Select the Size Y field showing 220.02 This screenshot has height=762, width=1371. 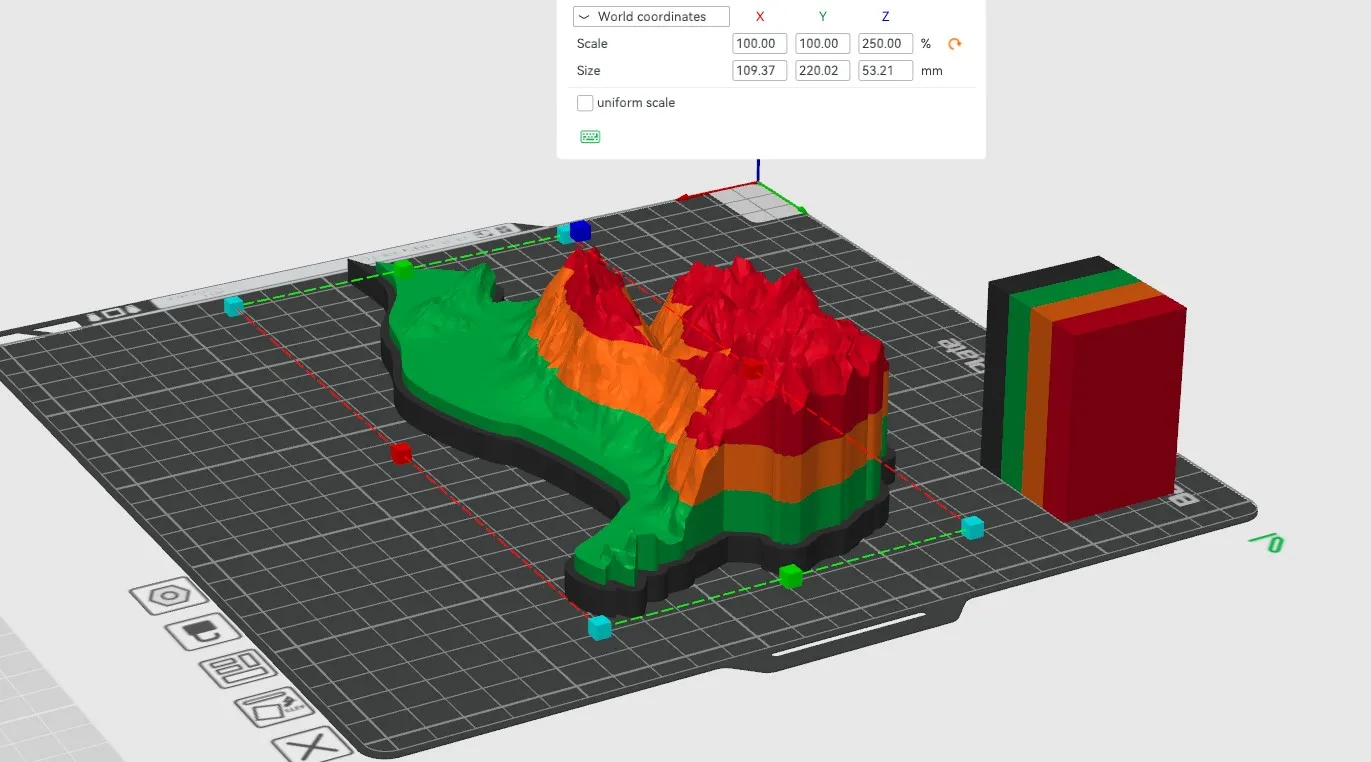(823, 71)
